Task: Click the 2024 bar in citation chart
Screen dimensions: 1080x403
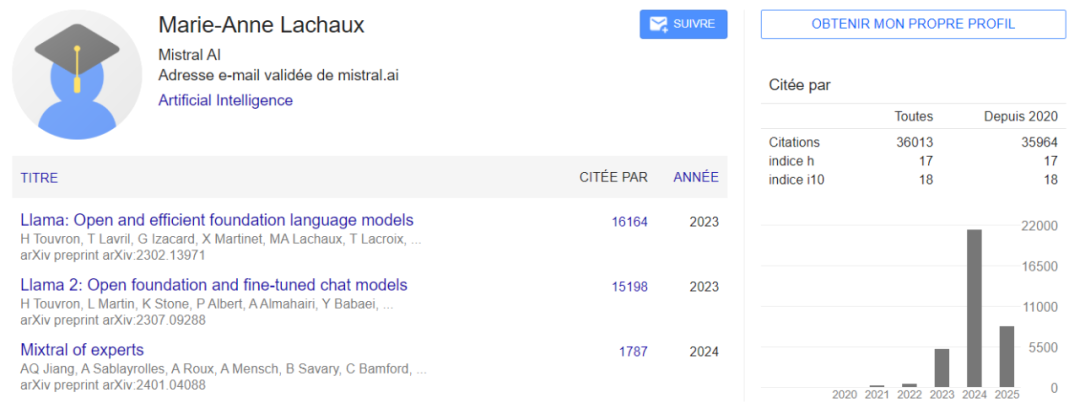Action: tap(974, 308)
